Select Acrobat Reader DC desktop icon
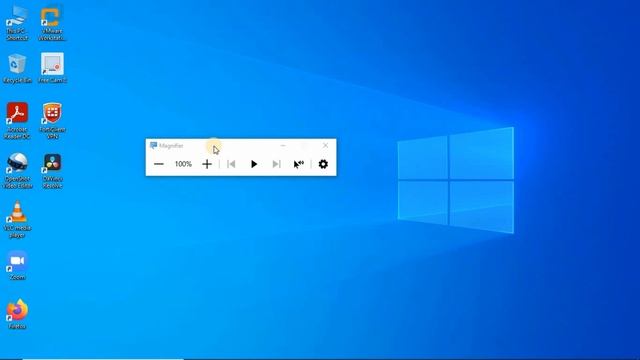This screenshot has width=640, height=360. tap(17, 120)
